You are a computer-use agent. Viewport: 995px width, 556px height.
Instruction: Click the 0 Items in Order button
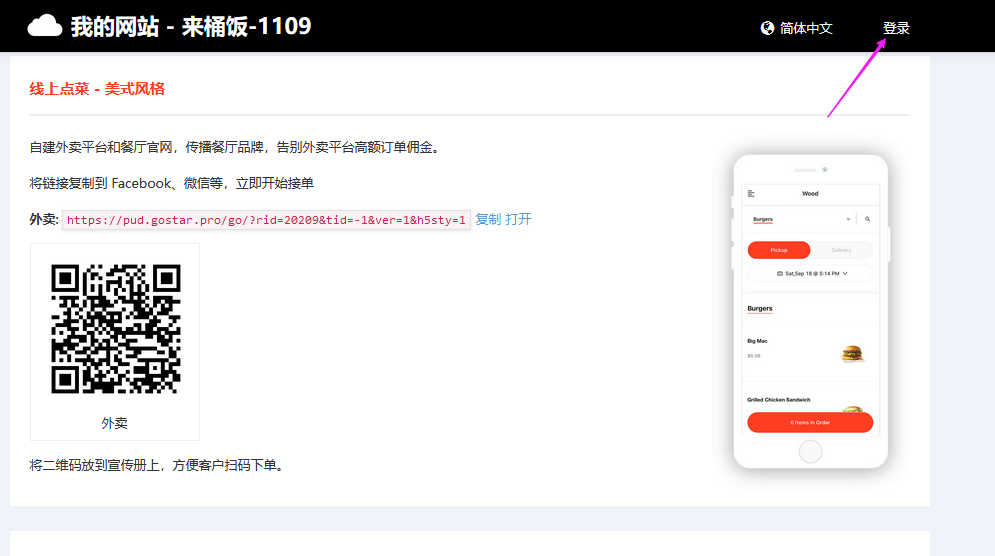point(810,422)
